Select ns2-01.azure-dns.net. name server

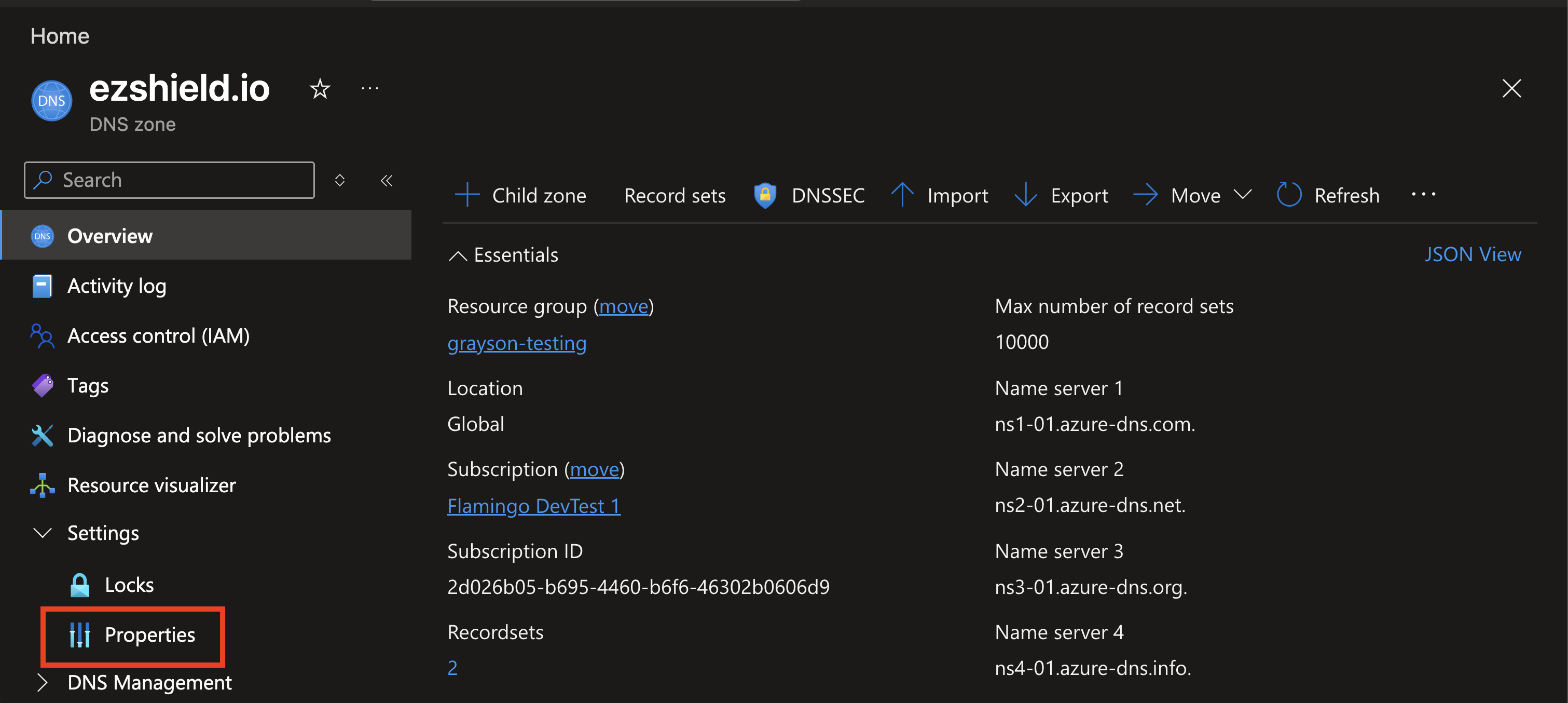pyautogui.click(x=1090, y=506)
